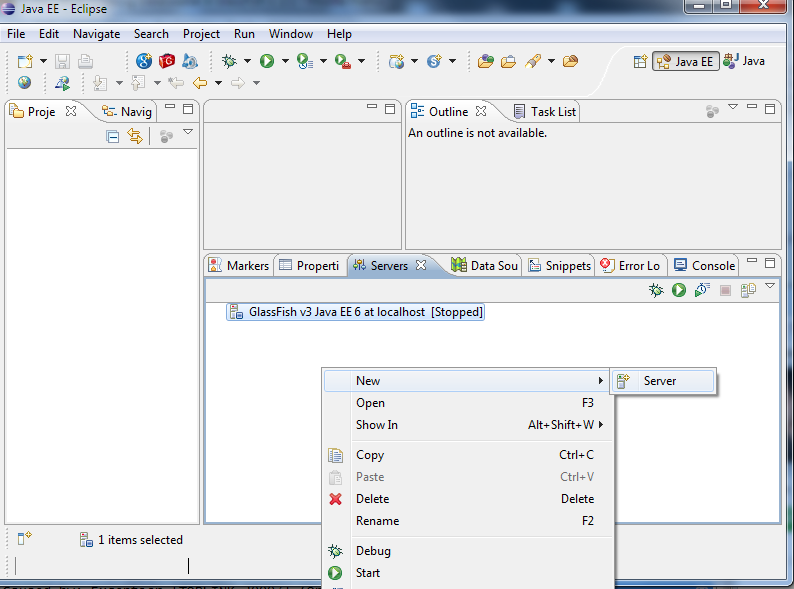Click the Search flashlight icon in toolbar
The image size is (794, 589).
coord(533,61)
